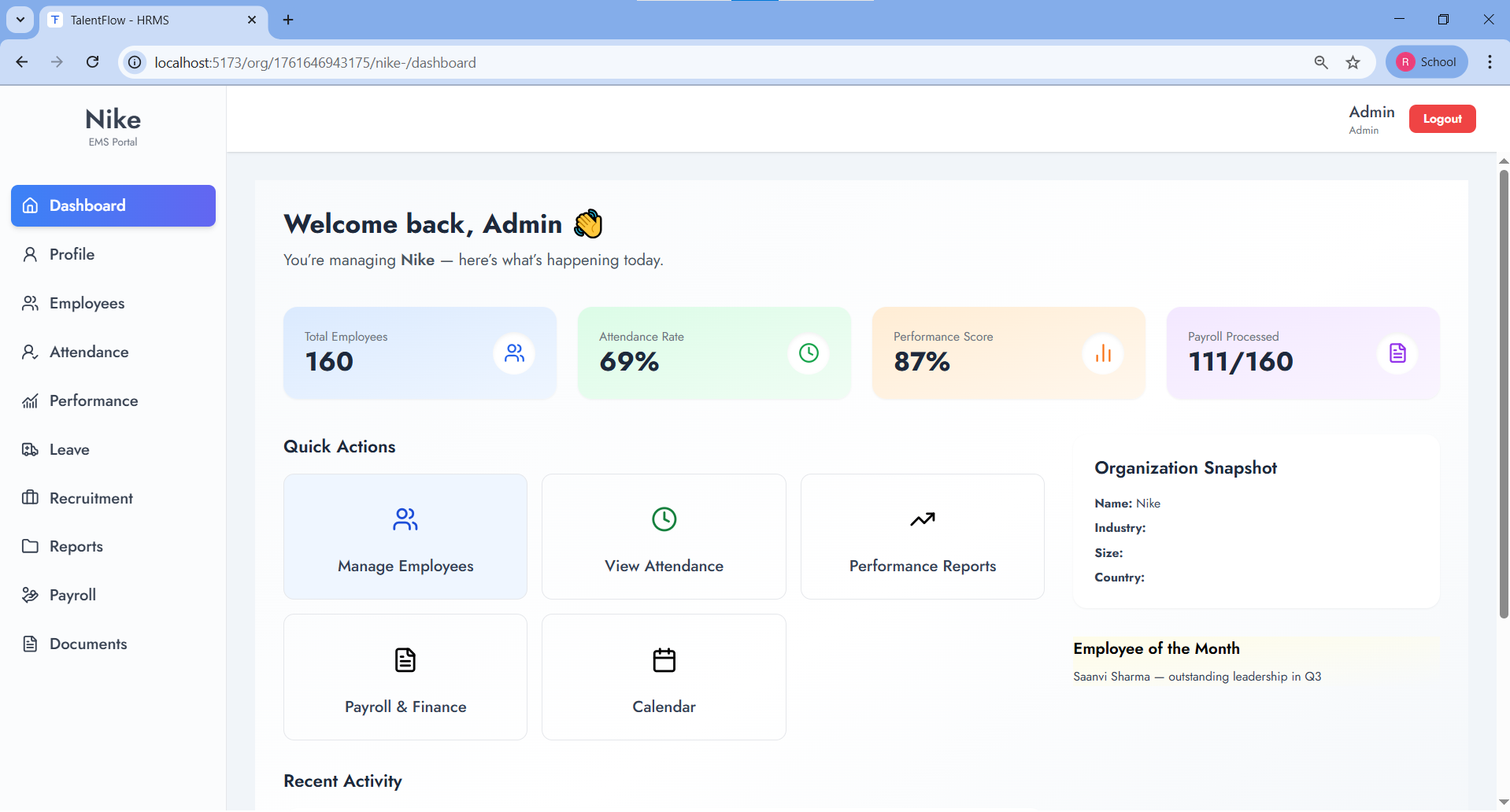This screenshot has width=1510, height=812.
Task: Click the Reports folder icon in sidebar
Action: coord(30,546)
